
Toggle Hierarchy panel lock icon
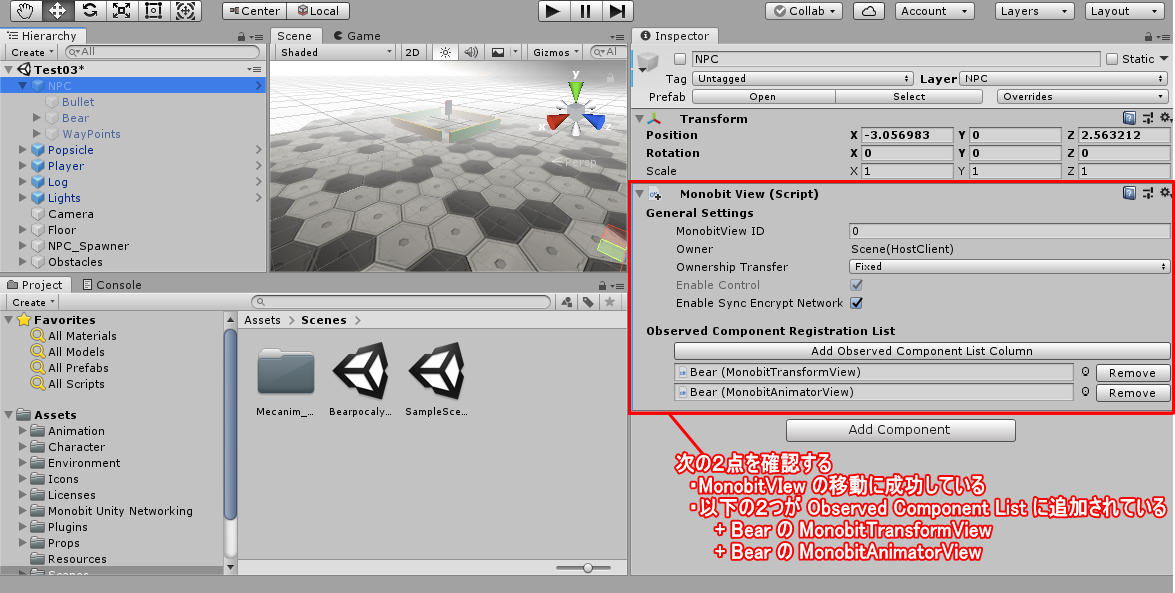[x=241, y=36]
